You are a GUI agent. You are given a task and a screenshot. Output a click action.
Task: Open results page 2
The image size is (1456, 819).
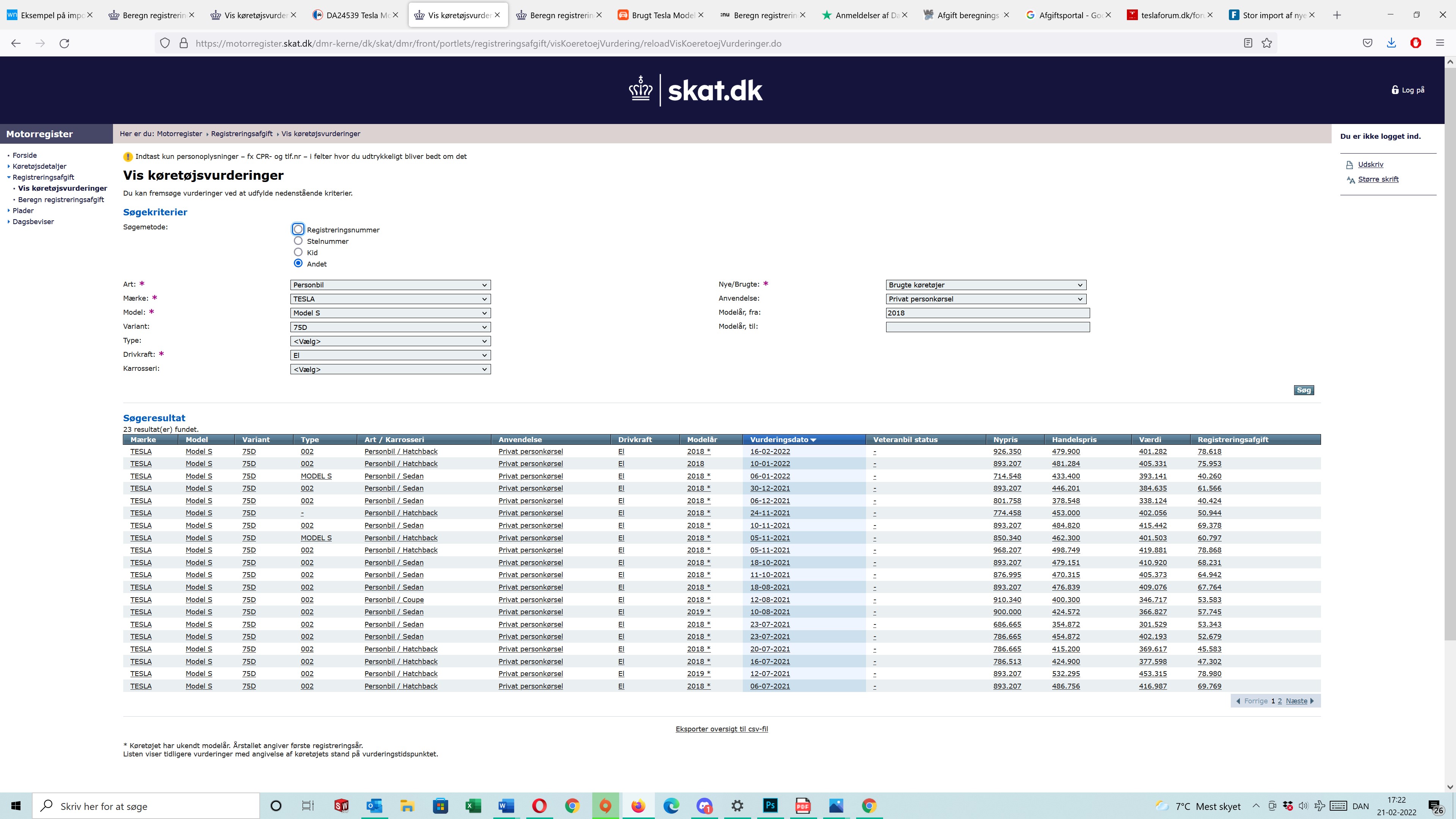pos(1280,701)
